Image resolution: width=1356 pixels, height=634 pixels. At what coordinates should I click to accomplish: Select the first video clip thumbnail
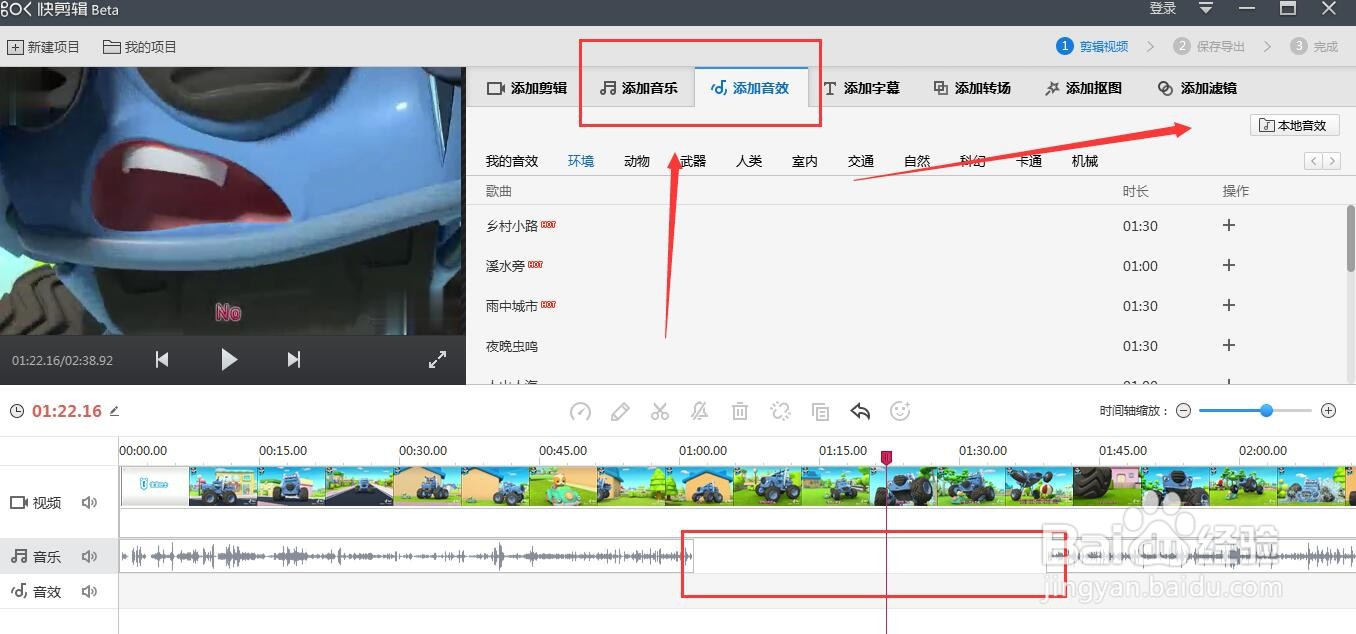[155, 486]
